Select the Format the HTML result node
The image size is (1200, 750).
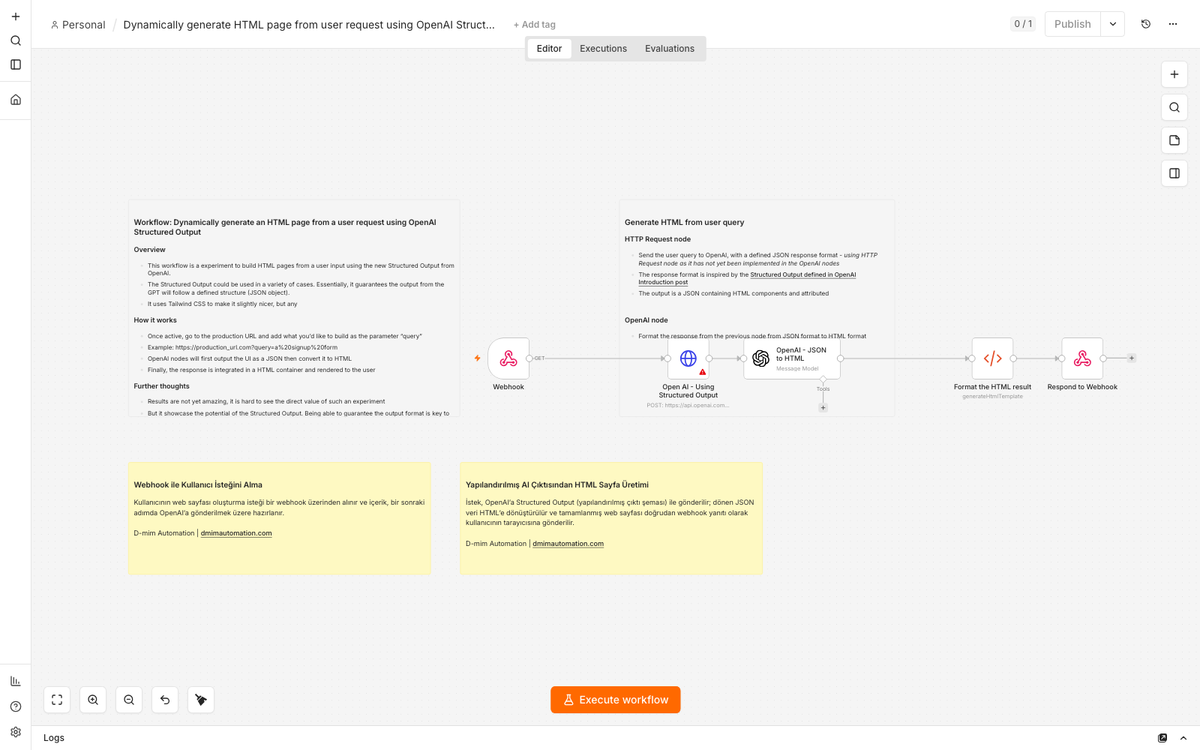[992, 358]
